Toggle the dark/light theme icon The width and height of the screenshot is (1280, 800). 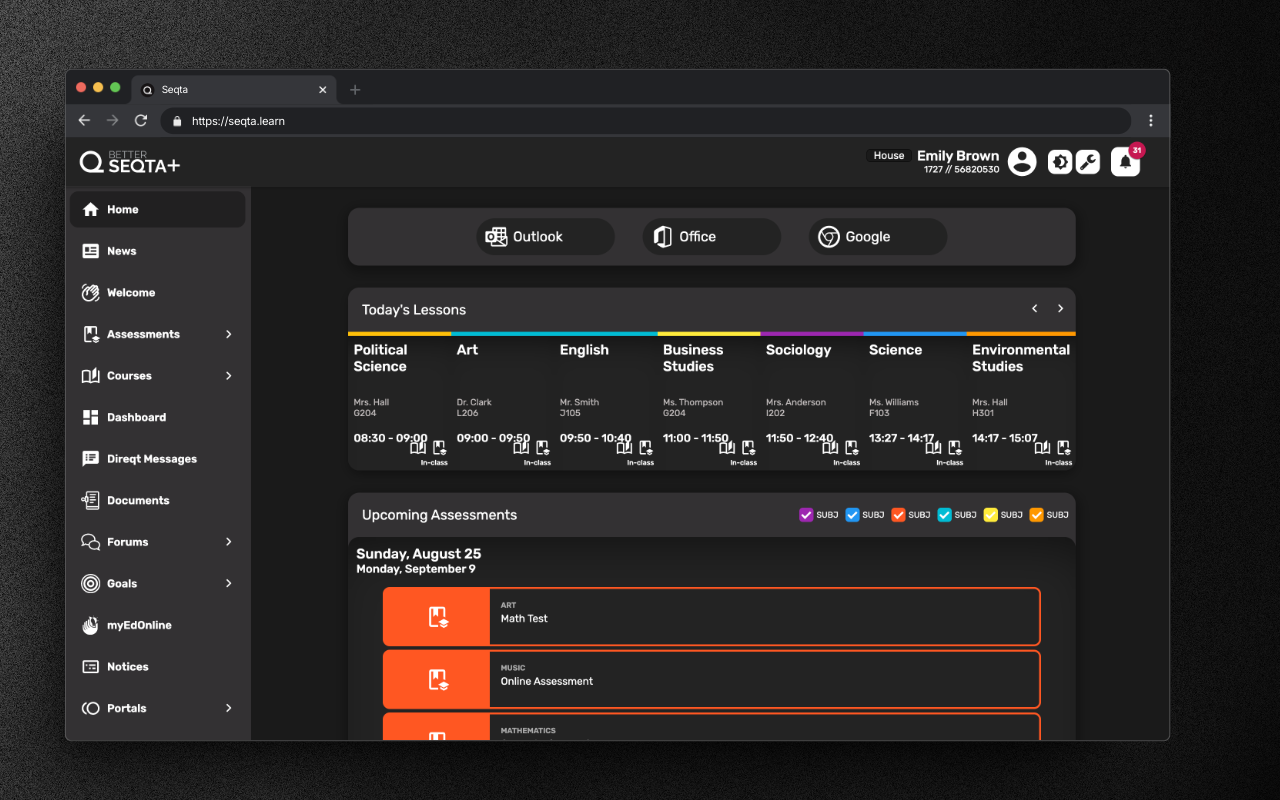point(1060,162)
